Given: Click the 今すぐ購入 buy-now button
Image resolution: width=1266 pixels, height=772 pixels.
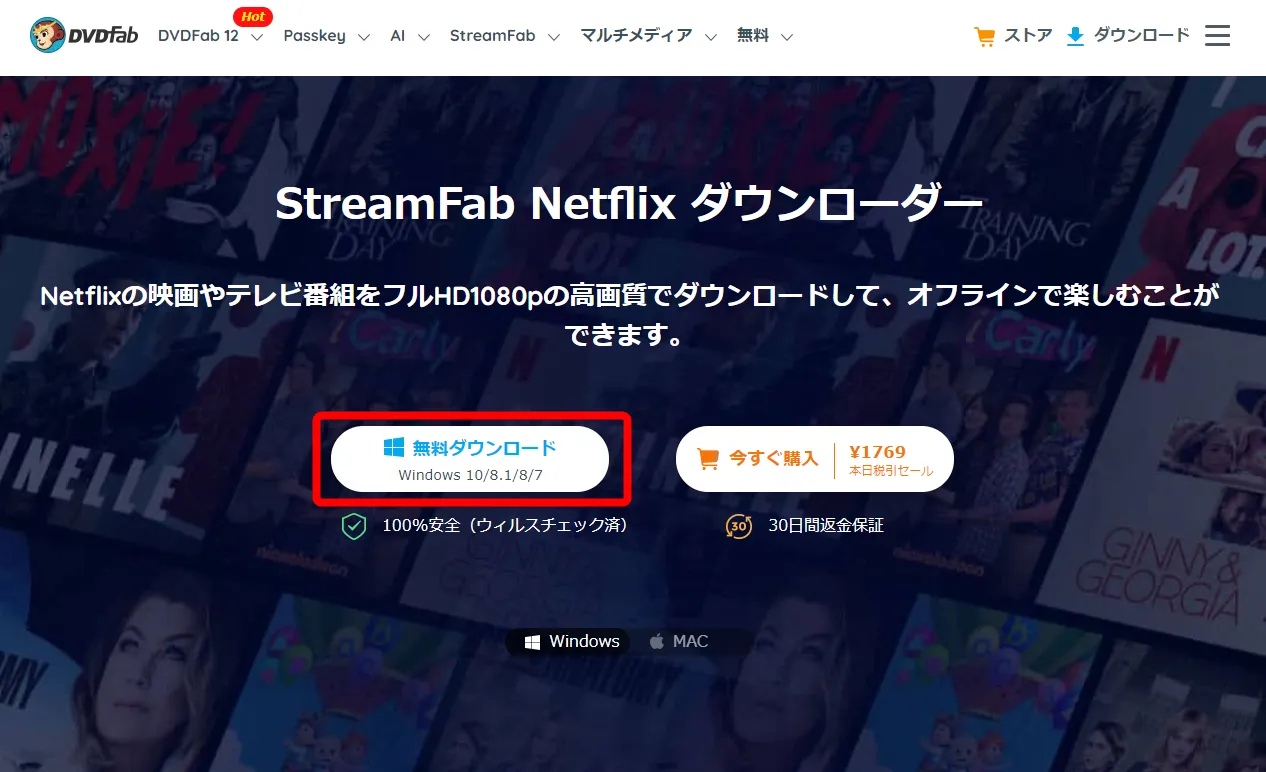Looking at the screenshot, I should (815, 459).
